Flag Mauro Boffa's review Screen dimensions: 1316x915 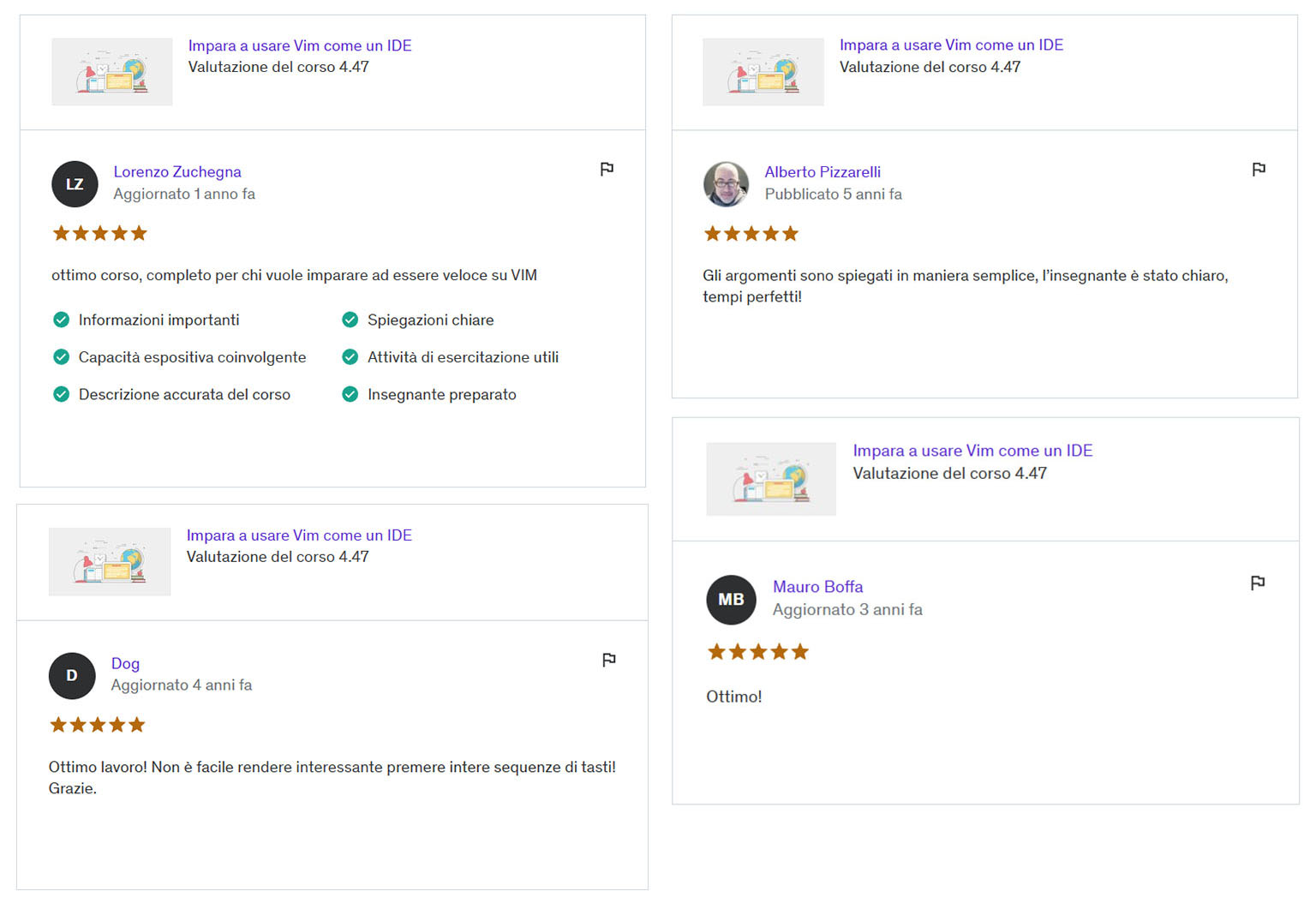[1257, 583]
